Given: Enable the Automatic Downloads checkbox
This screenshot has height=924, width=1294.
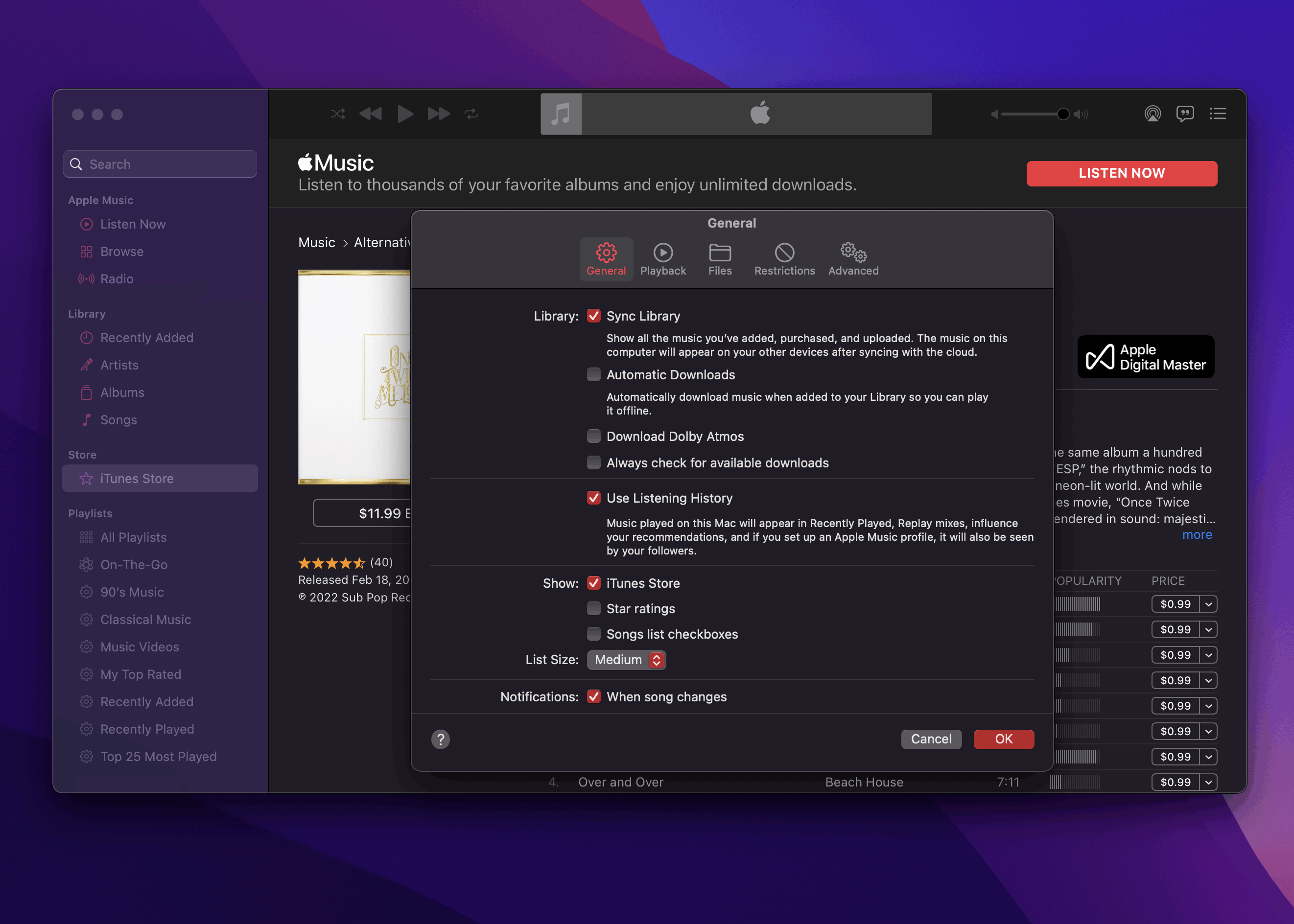Looking at the screenshot, I should pyautogui.click(x=593, y=374).
